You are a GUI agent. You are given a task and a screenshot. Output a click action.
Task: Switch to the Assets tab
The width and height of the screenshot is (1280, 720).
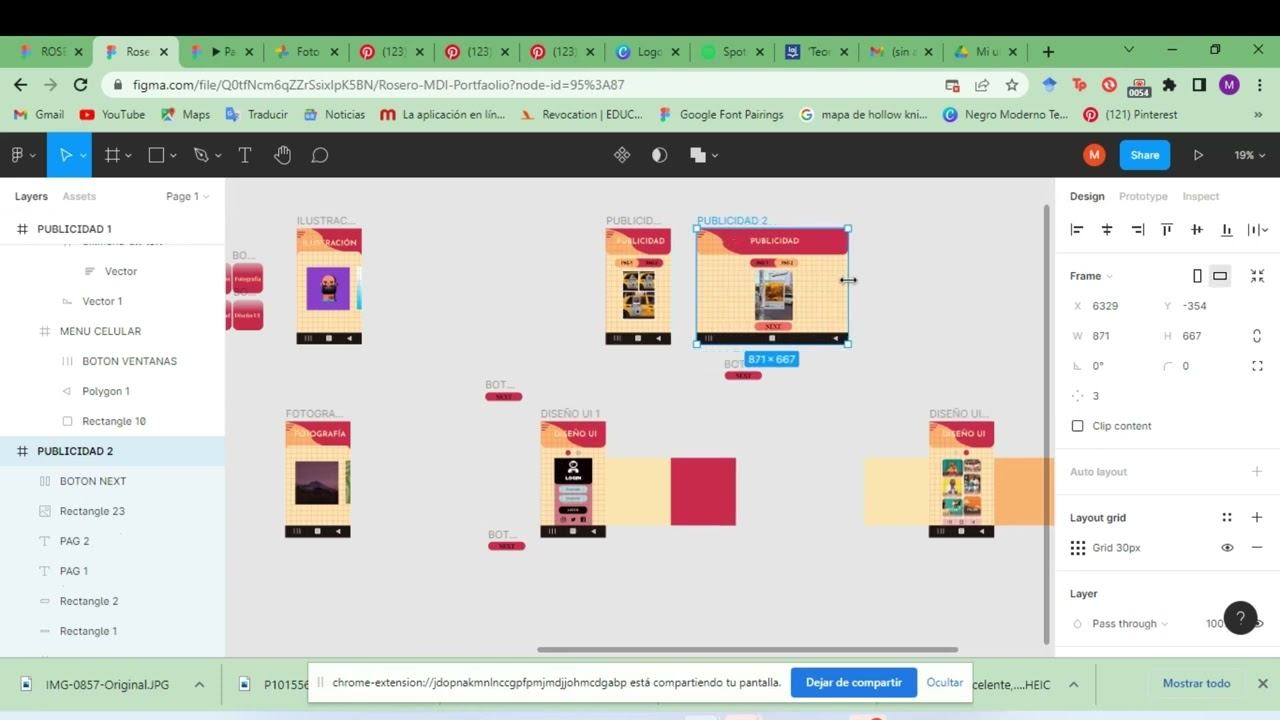(x=79, y=196)
